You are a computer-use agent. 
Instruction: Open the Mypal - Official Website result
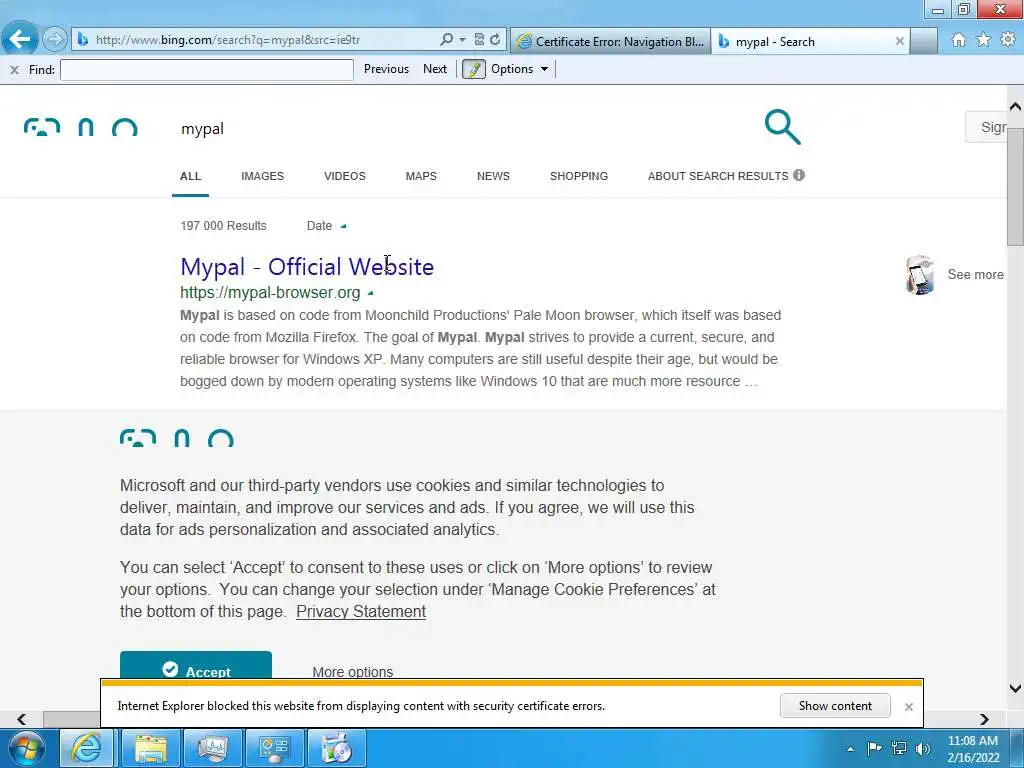(307, 266)
